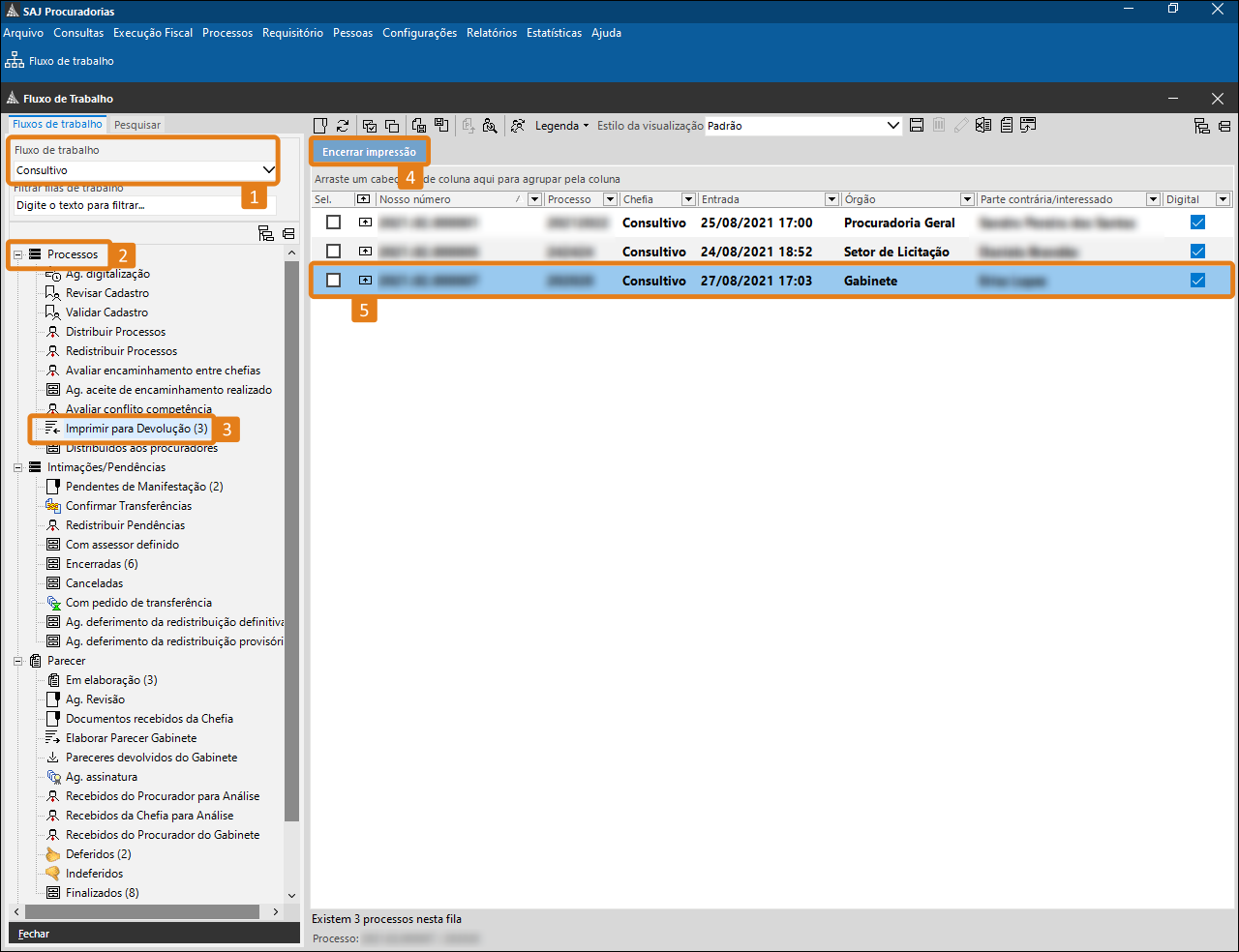Open the Estilo da visualização Padrão dropdown
The image size is (1239, 952).
click(893, 126)
